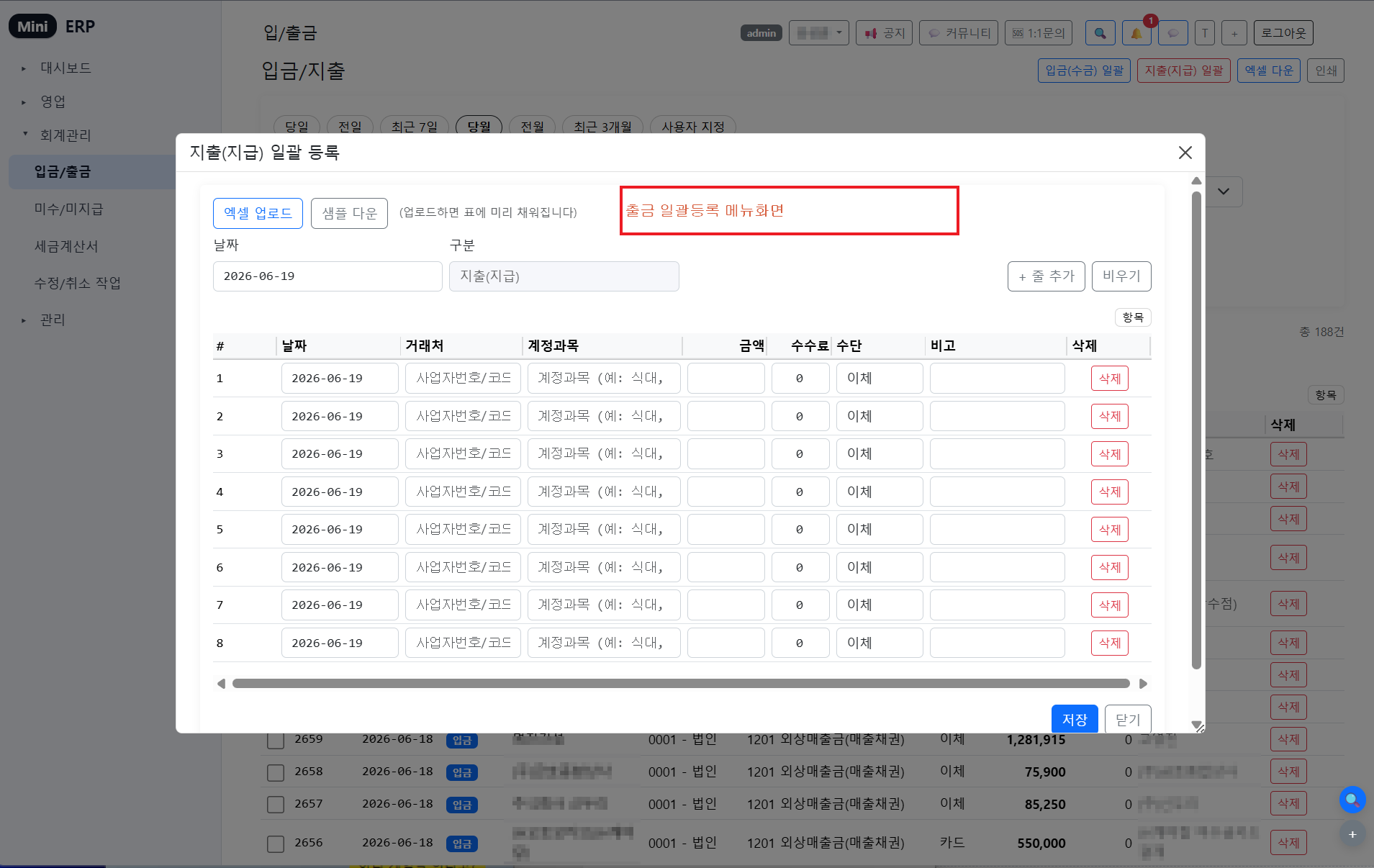Click 비우기 button
The height and width of the screenshot is (868, 1374).
pos(1121,277)
